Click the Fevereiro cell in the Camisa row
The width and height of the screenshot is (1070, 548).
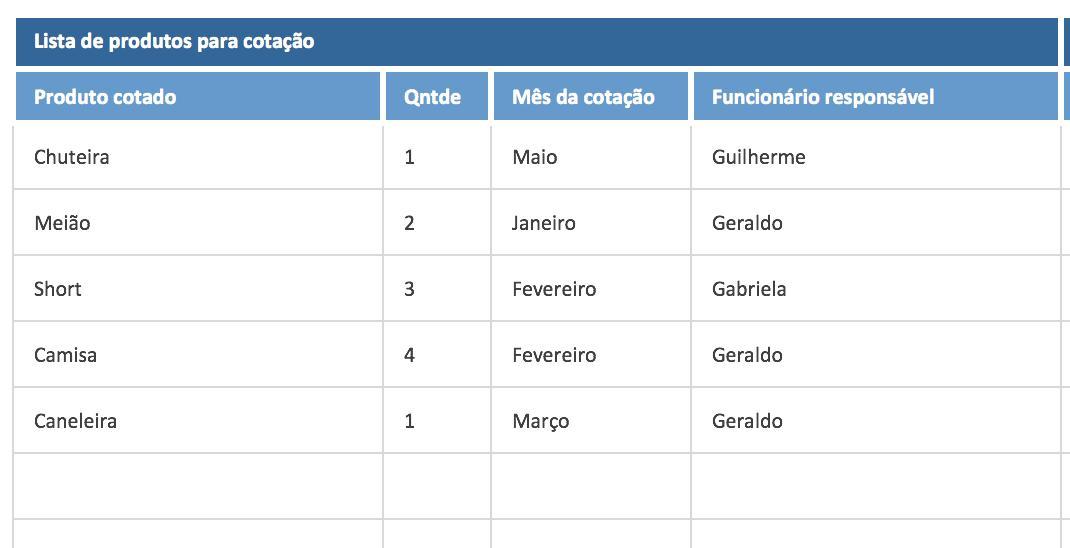(x=590, y=355)
